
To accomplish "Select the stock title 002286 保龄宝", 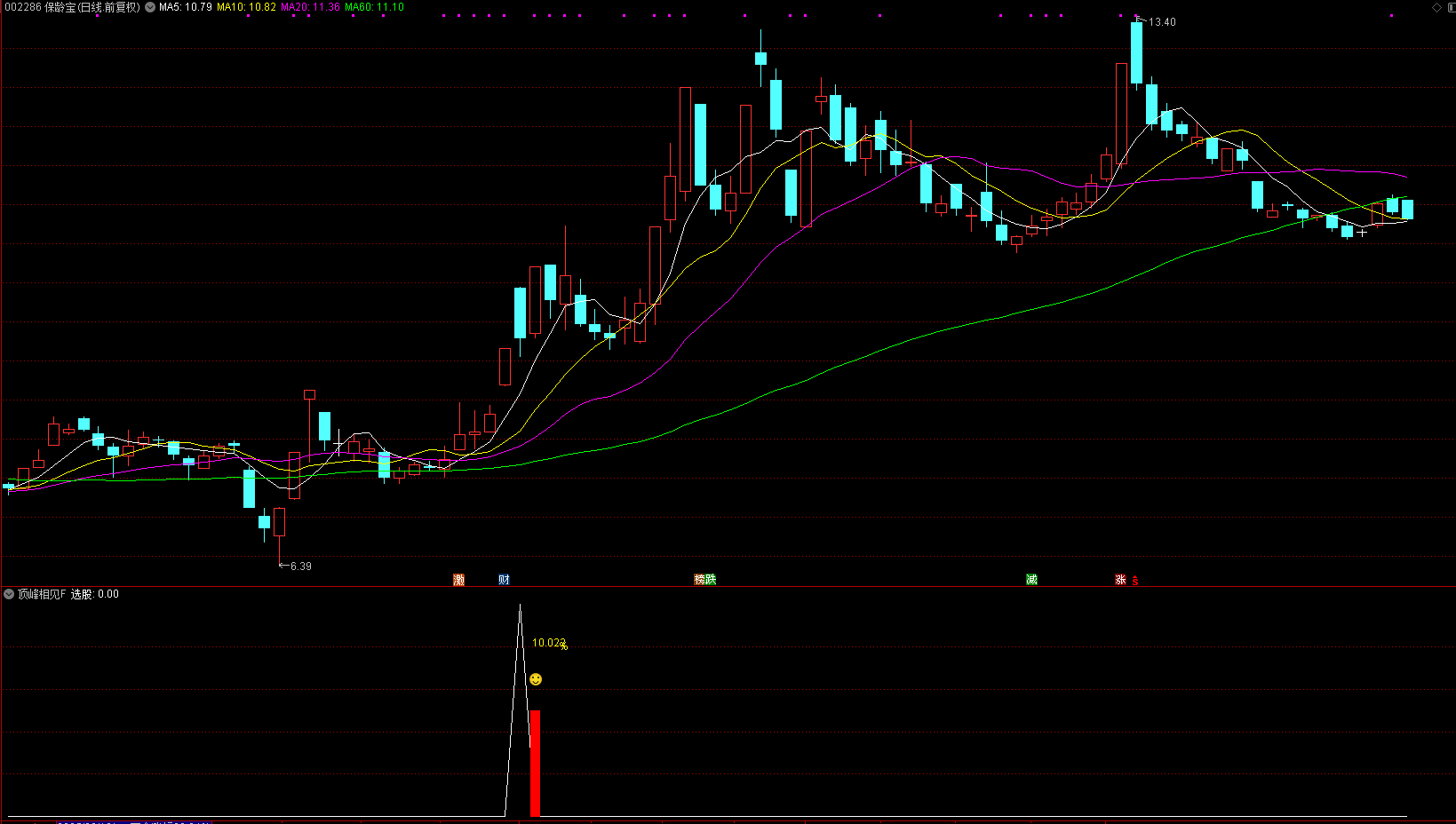I will [72, 7].
